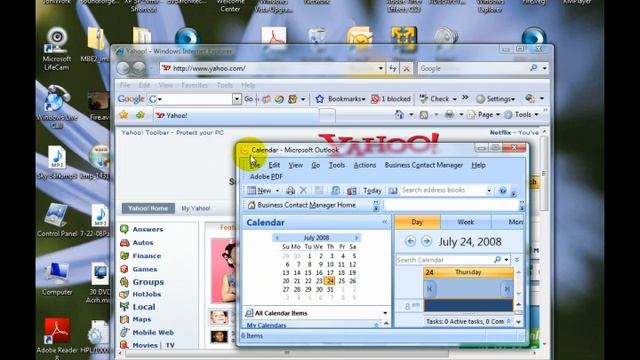Image resolution: width=640 pixels, height=360 pixels.
Task: Open the Outlook Help menu
Action: tap(478, 165)
